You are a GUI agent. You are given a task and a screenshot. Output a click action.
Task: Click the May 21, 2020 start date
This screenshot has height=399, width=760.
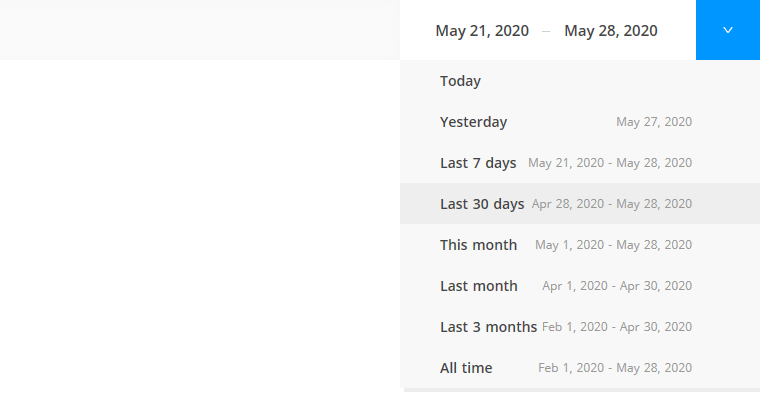click(x=482, y=31)
